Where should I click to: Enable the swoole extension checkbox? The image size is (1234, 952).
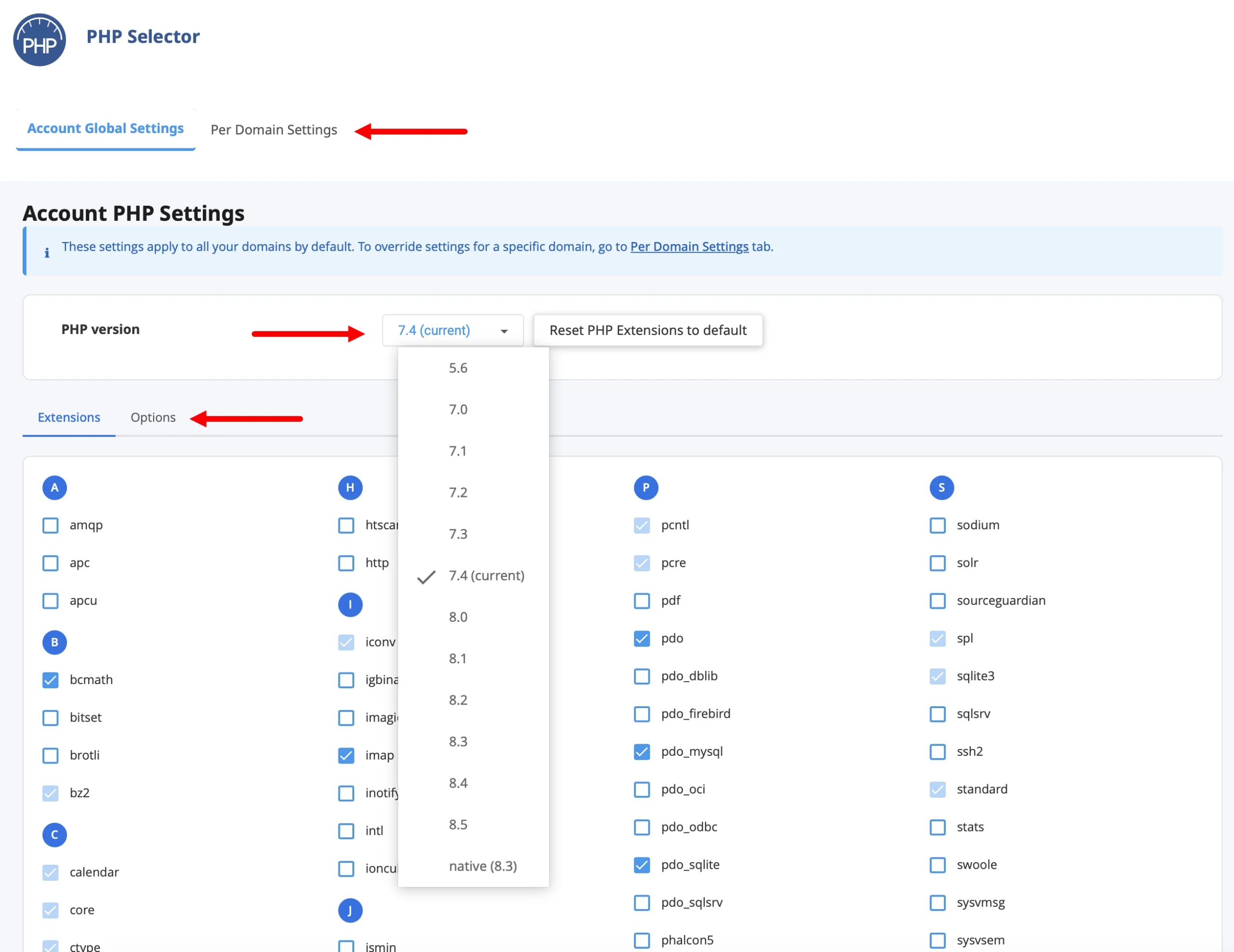click(938, 865)
